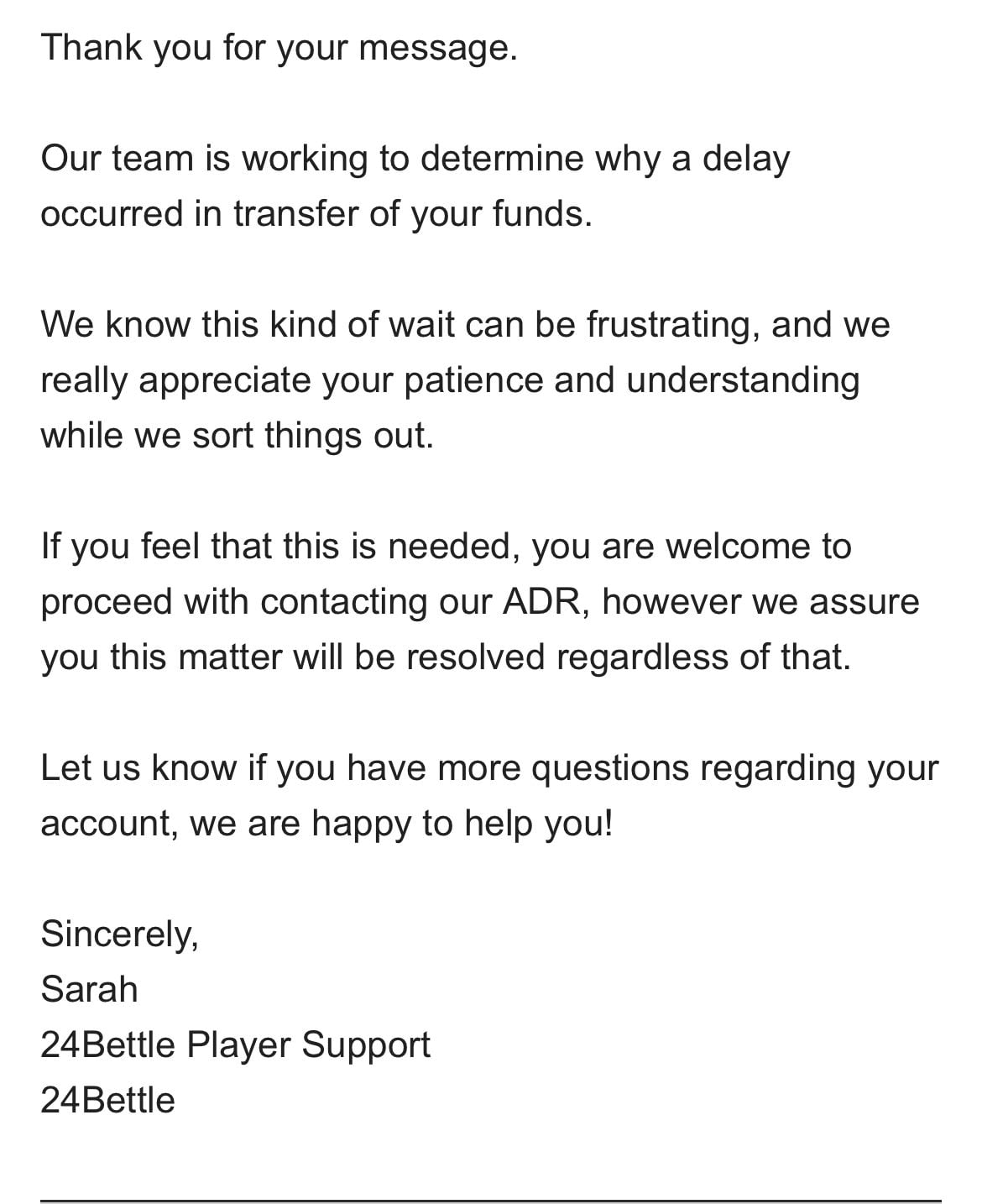982x1204 pixels.
Task: Click the line starting 'If you feel that'
Action: pyautogui.click(x=446, y=547)
